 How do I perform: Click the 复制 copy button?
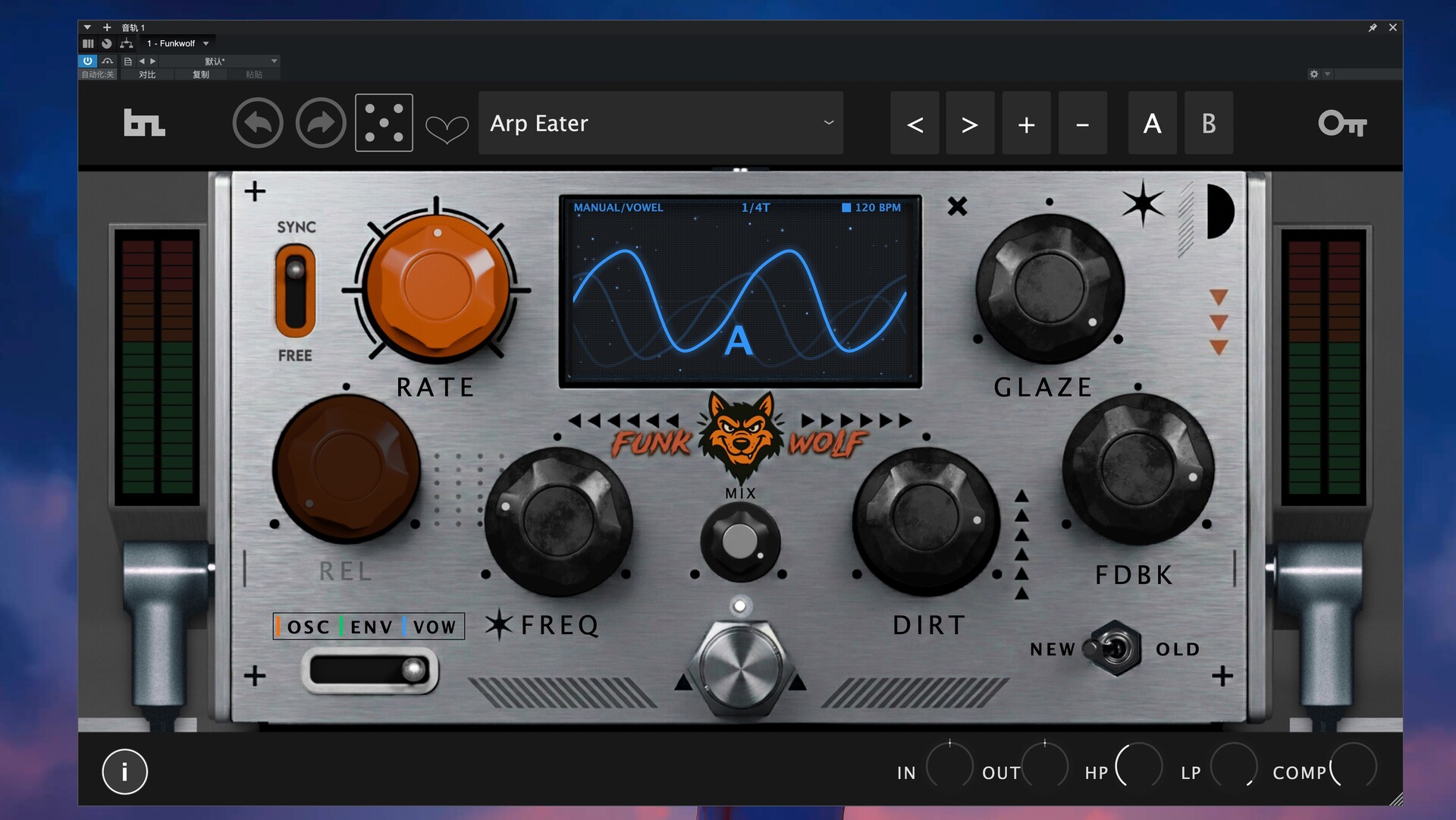200,74
